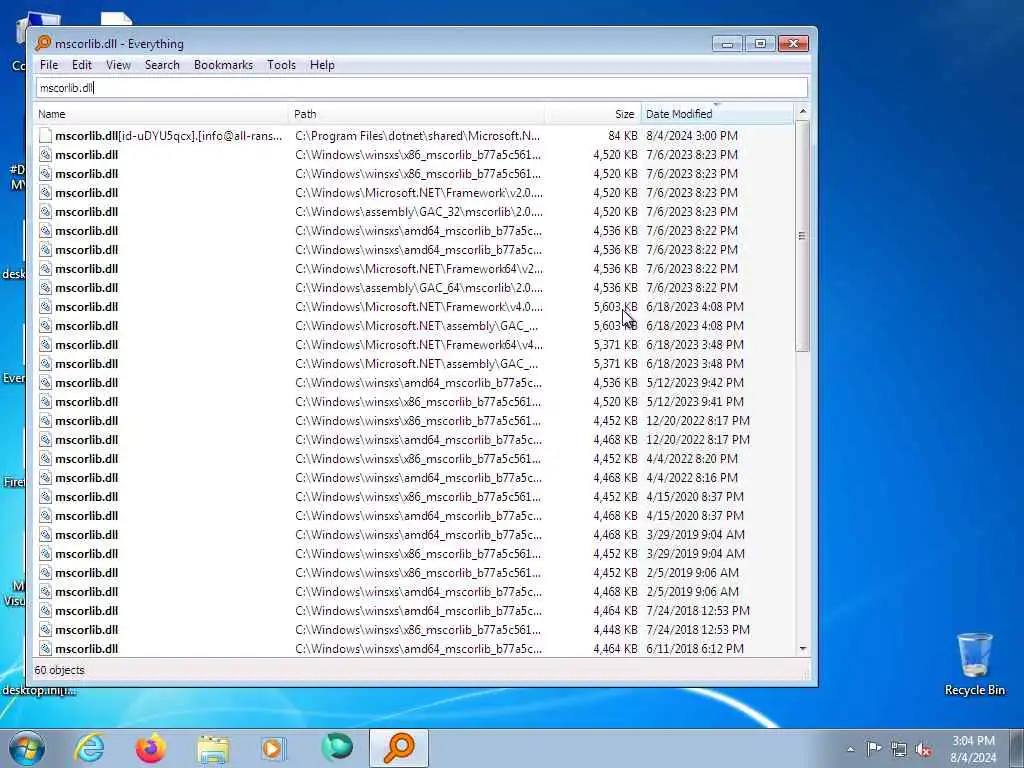Select the encrypted mscorlib.dll[id-uDYU5qcx] file
Viewport: 1024px width, 768px height.
point(168,136)
